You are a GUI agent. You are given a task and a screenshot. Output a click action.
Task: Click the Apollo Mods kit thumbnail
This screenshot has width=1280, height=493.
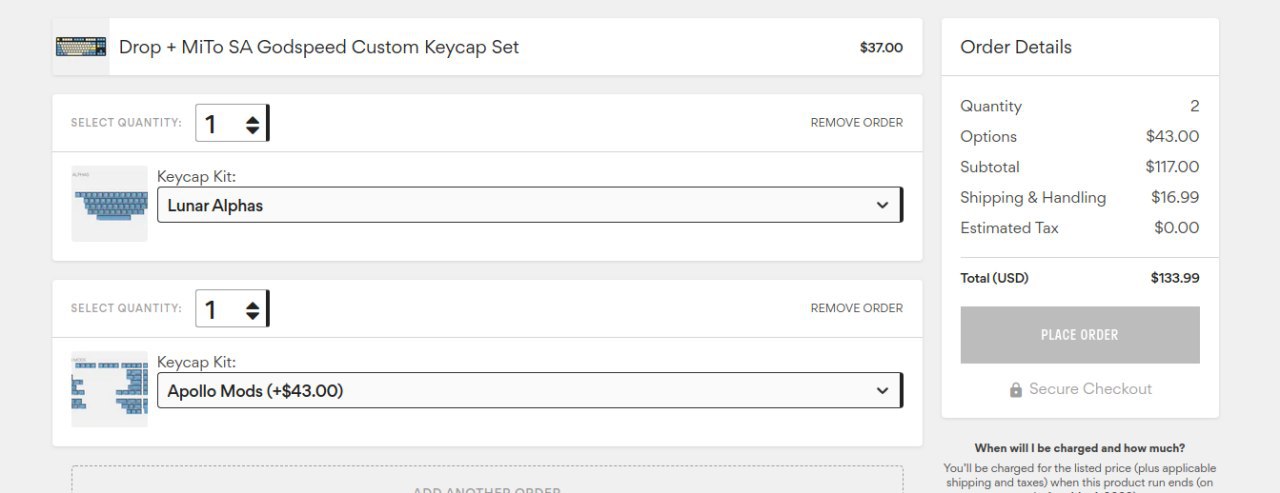tap(109, 390)
